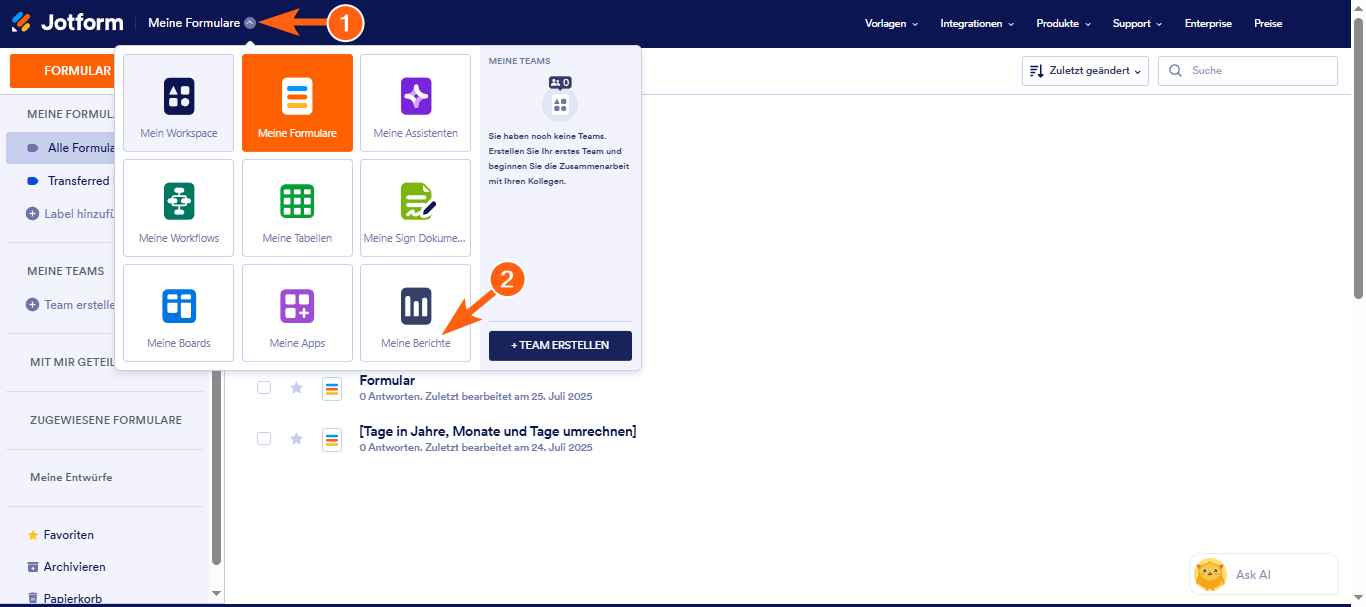This screenshot has width=1366, height=607.
Task: Open the Enterprise page
Action: pyautogui.click(x=1208, y=23)
